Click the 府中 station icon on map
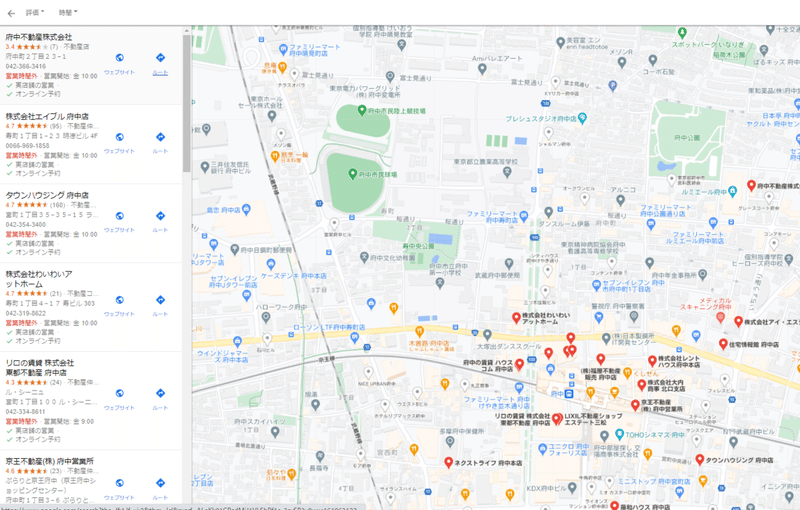 pos(569,394)
